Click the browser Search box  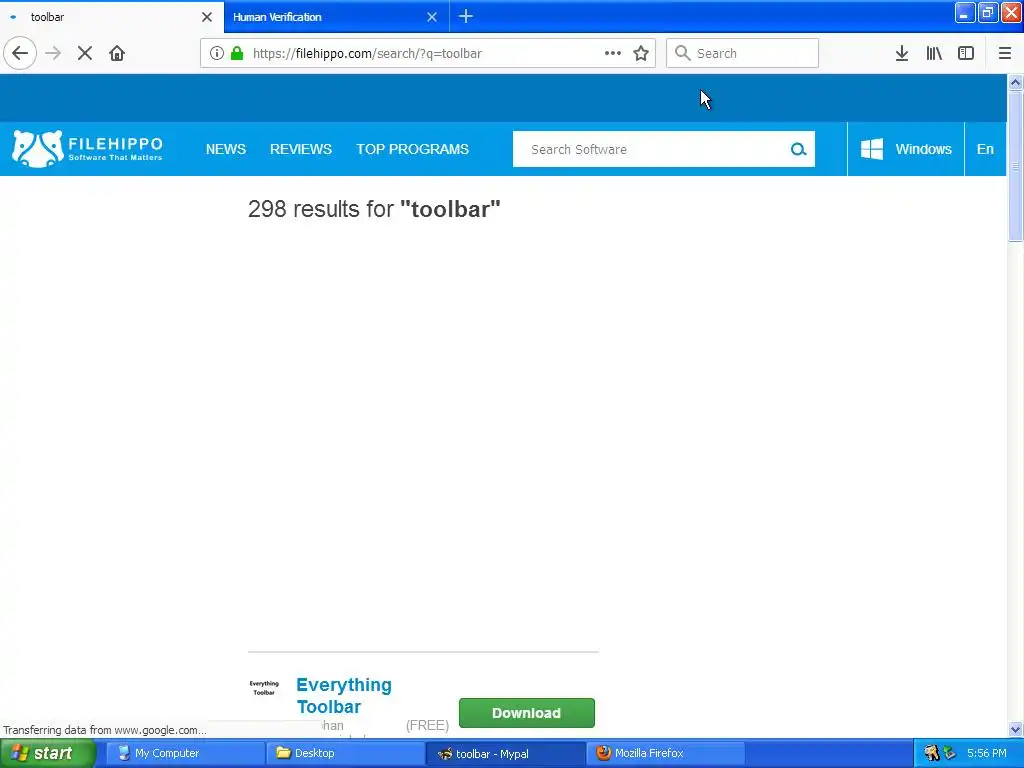point(742,53)
